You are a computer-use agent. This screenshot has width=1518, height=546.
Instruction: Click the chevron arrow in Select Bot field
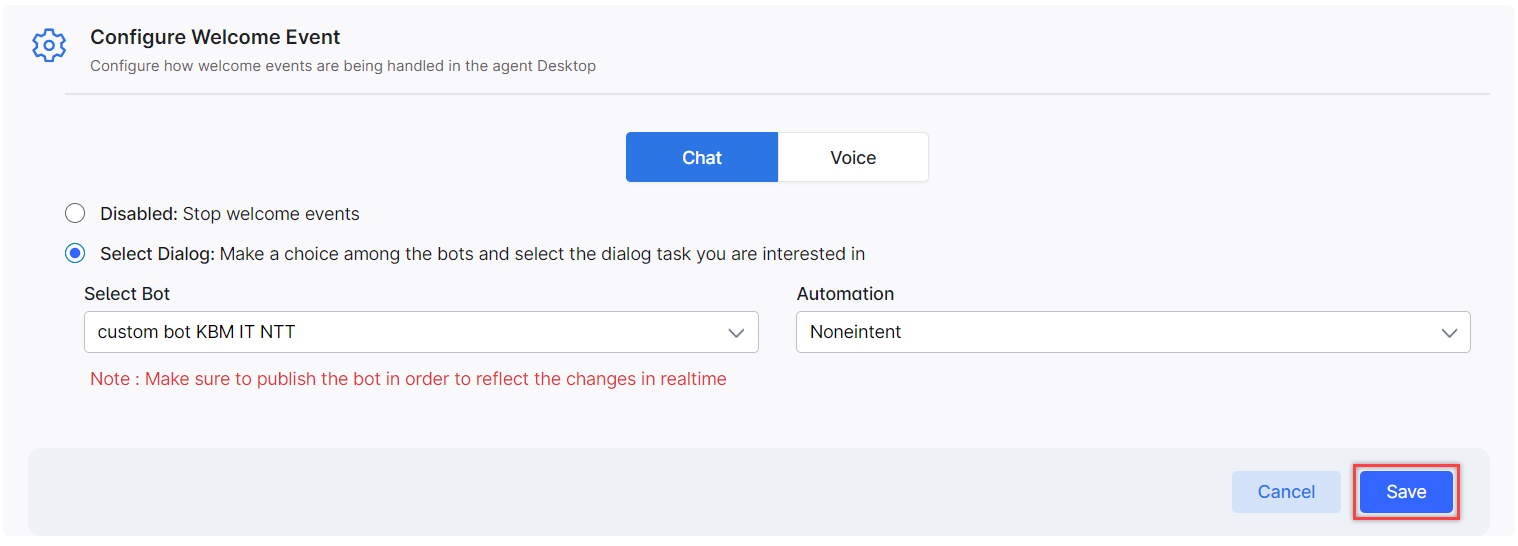pos(737,333)
